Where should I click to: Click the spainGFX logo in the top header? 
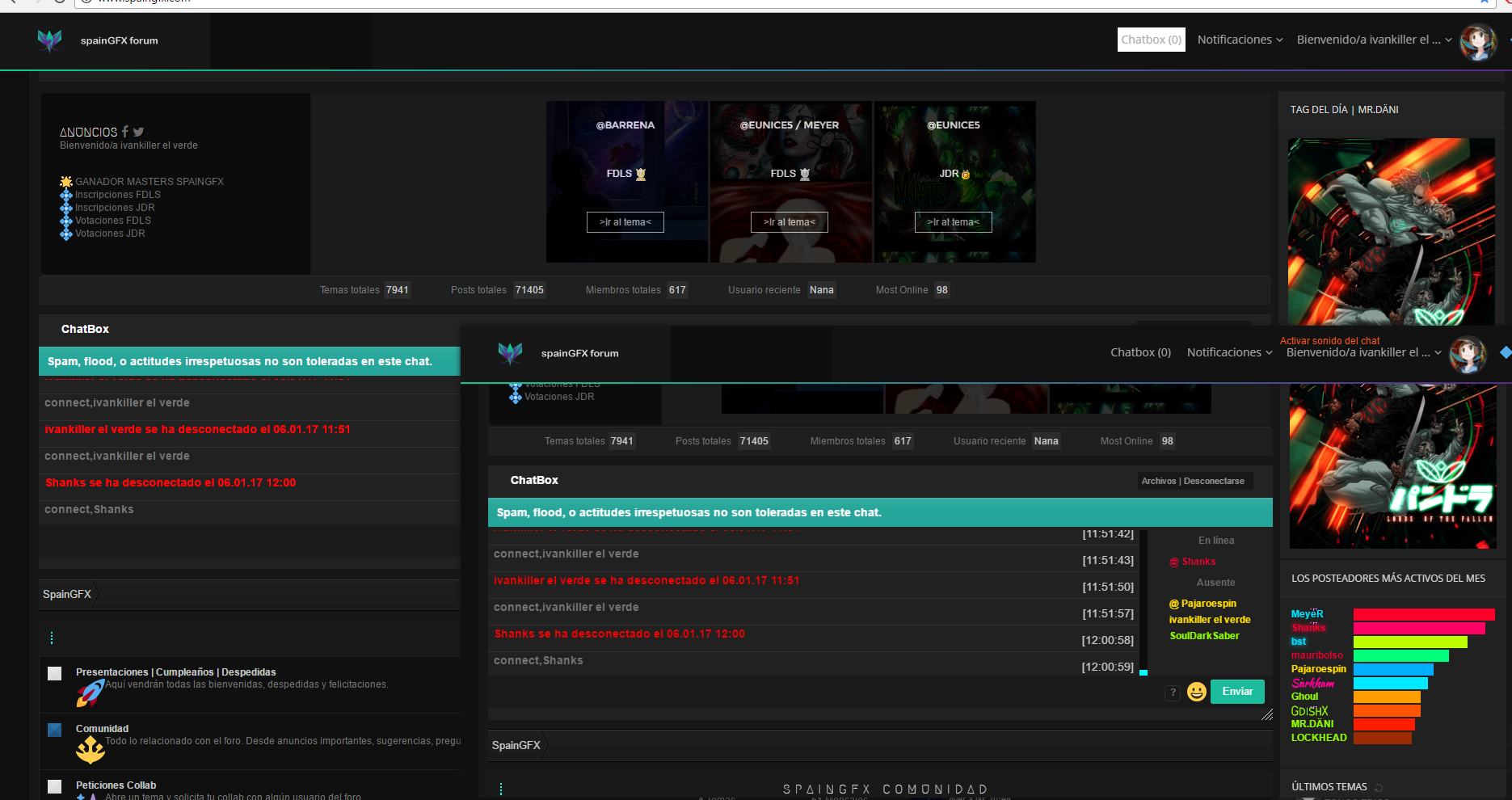(49, 40)
